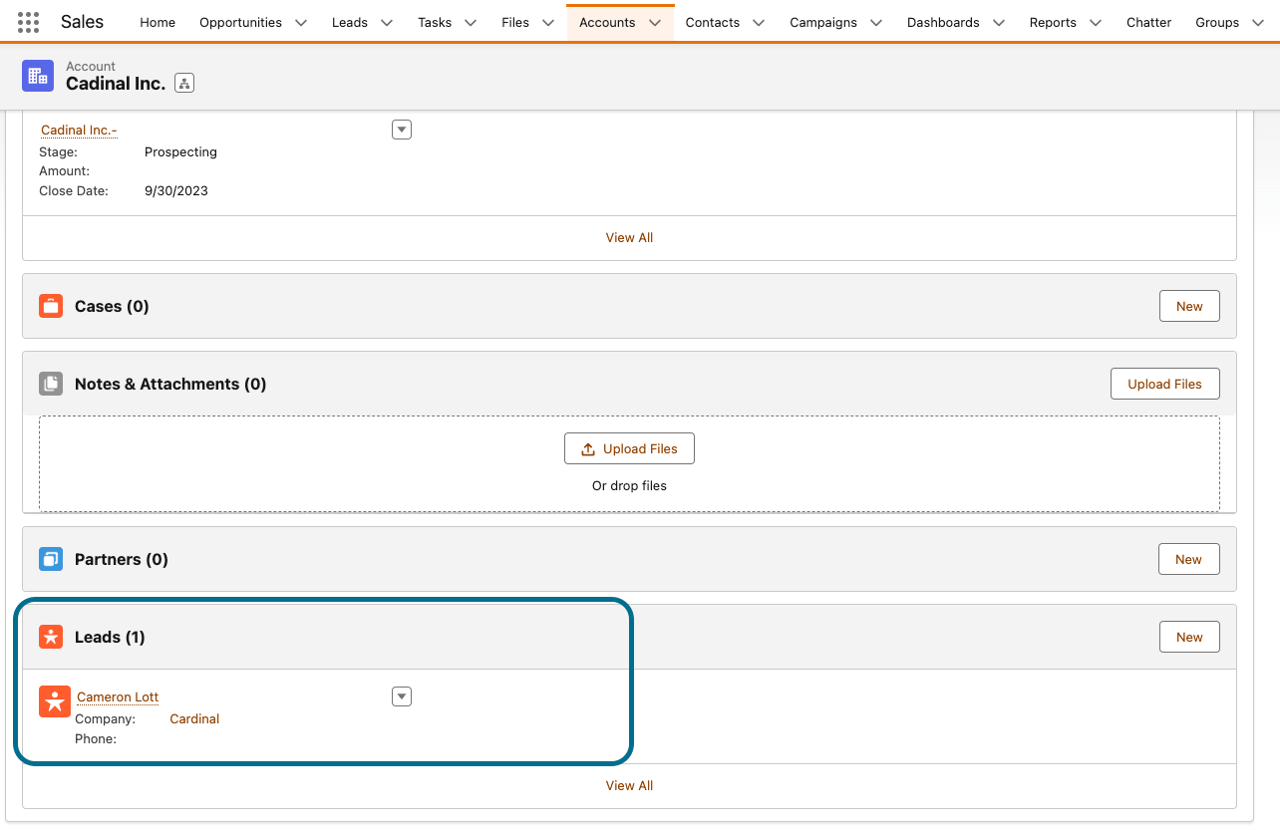This screenshot has height=830, width=1280.
Task: Click the Notes & Attachments file icon
Action: [51, 384]
